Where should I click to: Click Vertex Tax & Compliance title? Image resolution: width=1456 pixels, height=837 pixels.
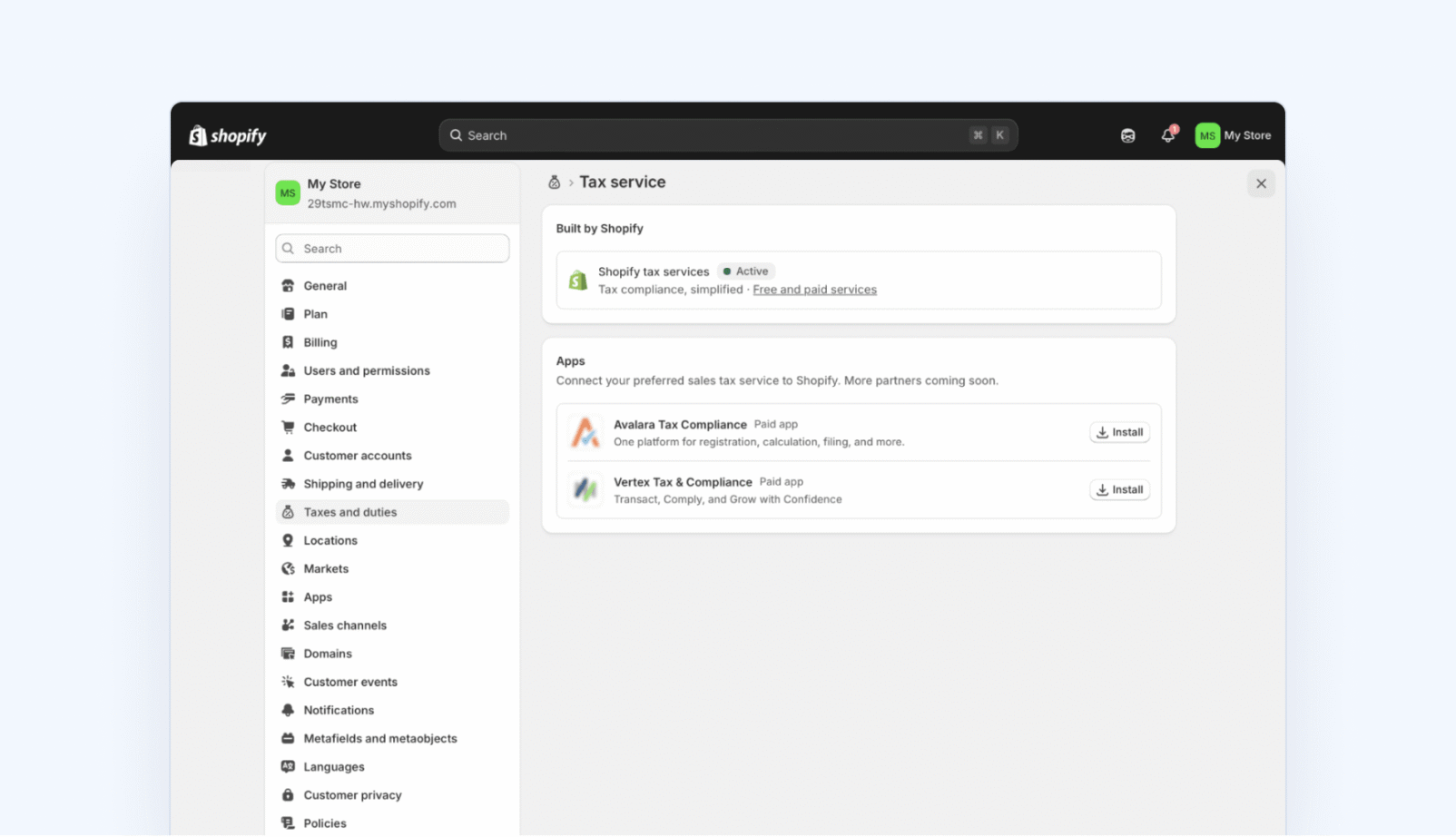[683, 482]
